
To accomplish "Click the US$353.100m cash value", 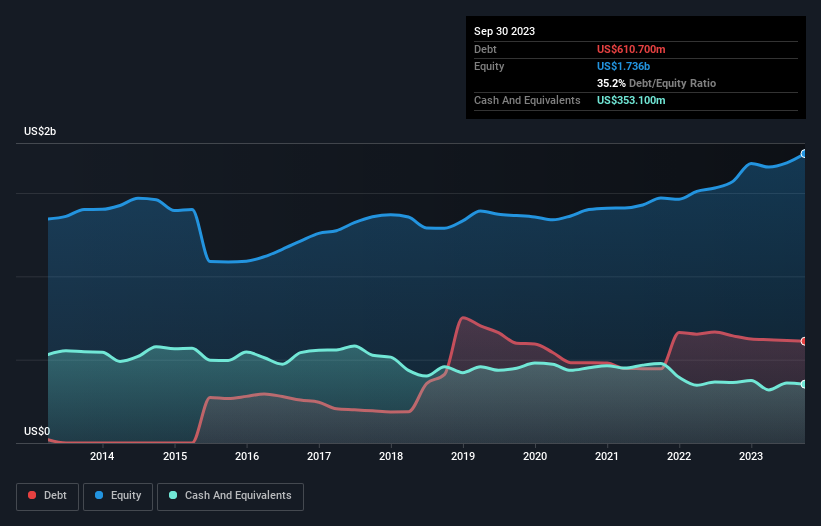I will coord(631,100).
